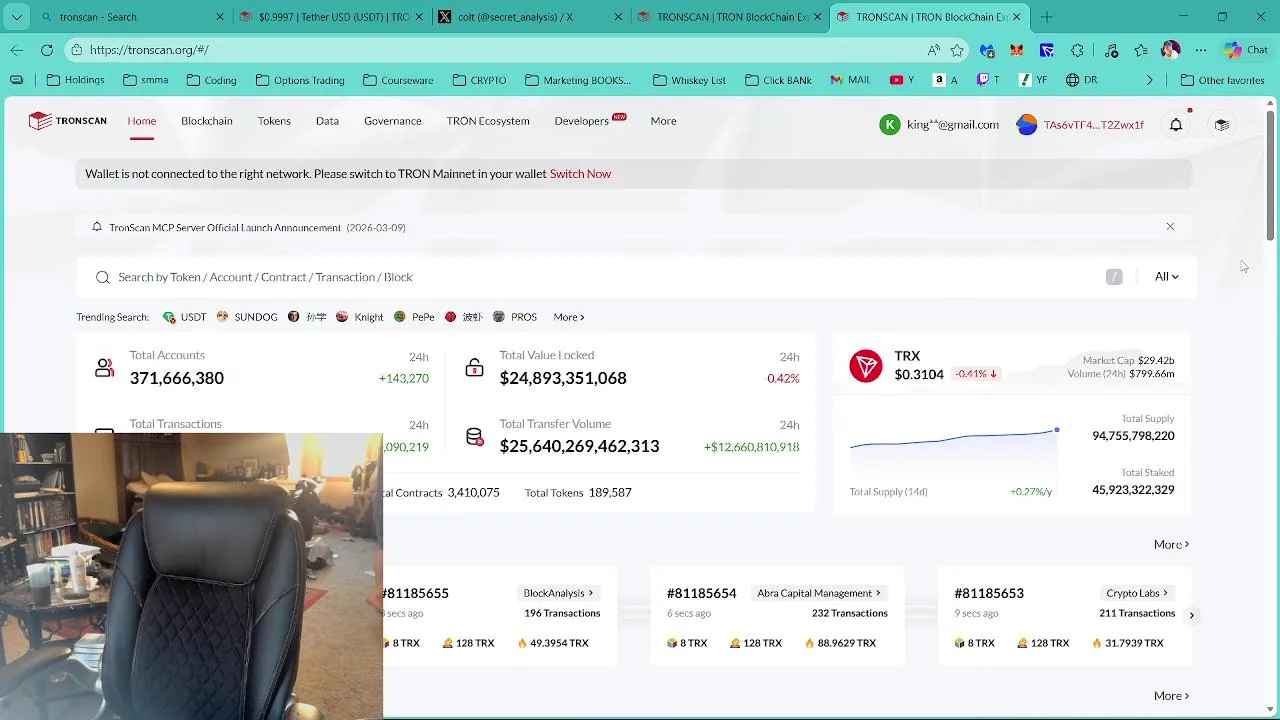Show next blocks with carousel arrow
Screen dimensions: 1280x720
tap(1191, 616)
